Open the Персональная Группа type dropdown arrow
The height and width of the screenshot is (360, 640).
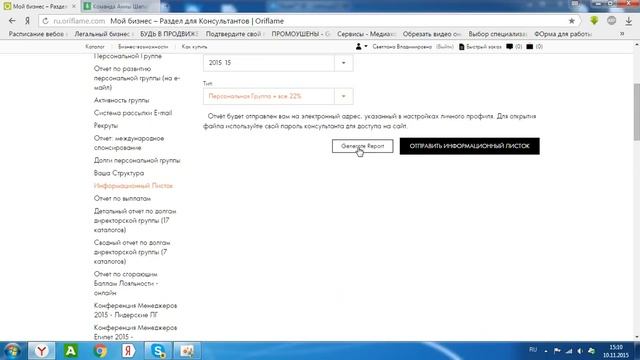pyautogui.click(x=343, y=96)
